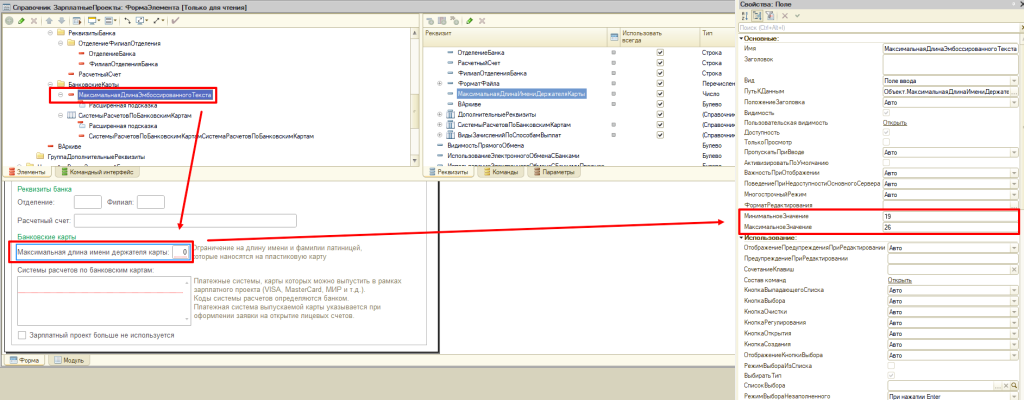Screen dimensions: 1024x400
Task: Check 'Зарплатный проект больше не используется' checkbox
Action: pos(23,335)
